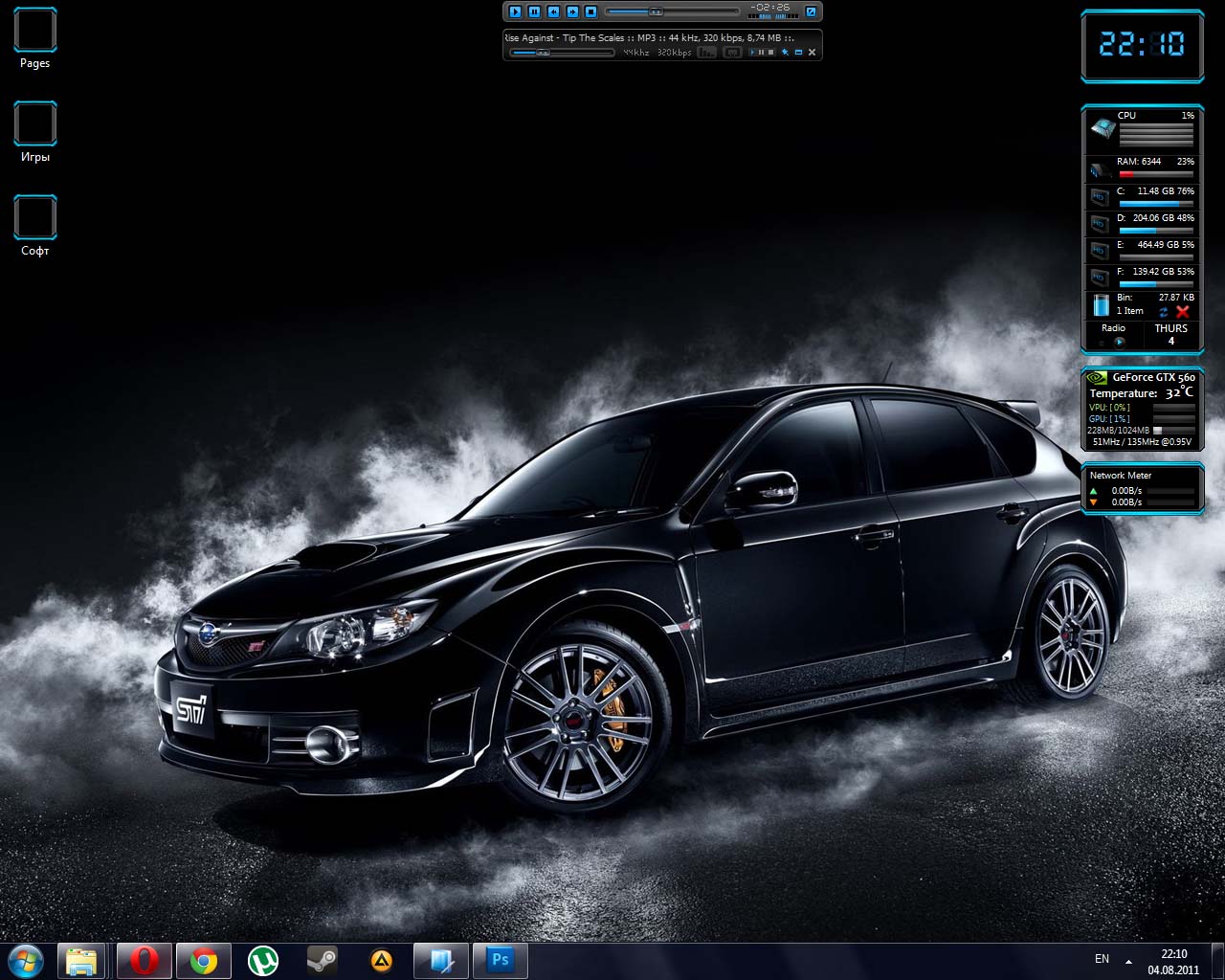Refresh the Bin status in gadget
1225x980 pixels.
coord(1164,312)
